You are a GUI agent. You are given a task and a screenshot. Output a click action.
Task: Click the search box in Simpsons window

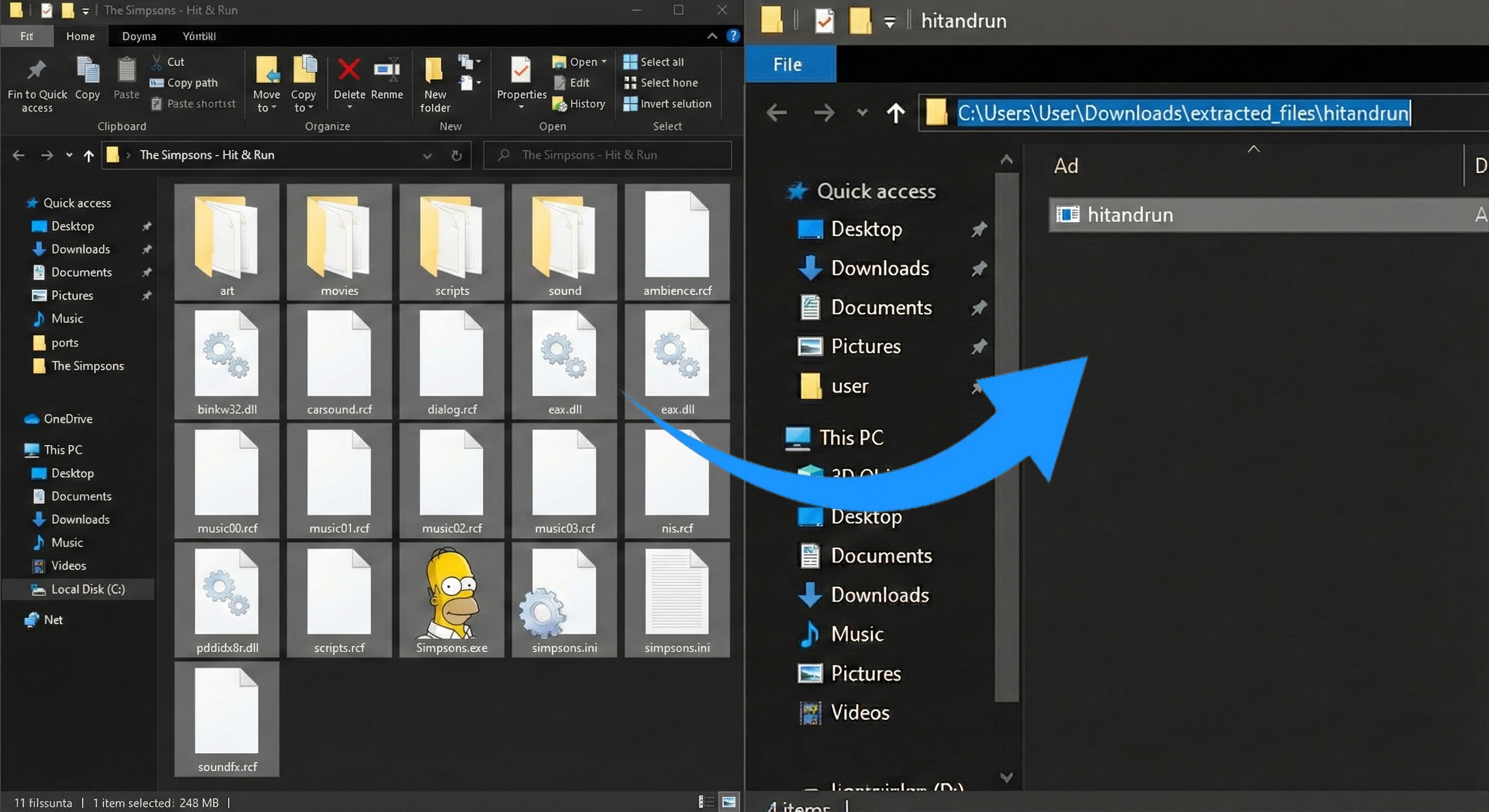point(608,155)
